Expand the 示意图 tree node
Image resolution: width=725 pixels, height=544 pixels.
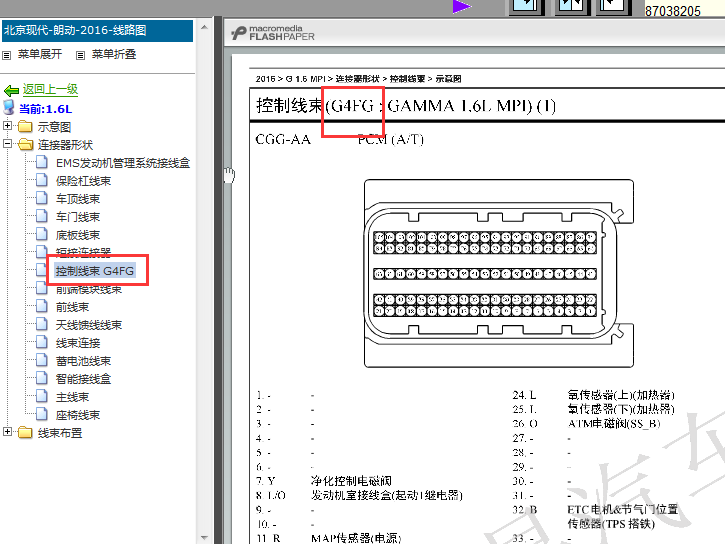[7, 126]
